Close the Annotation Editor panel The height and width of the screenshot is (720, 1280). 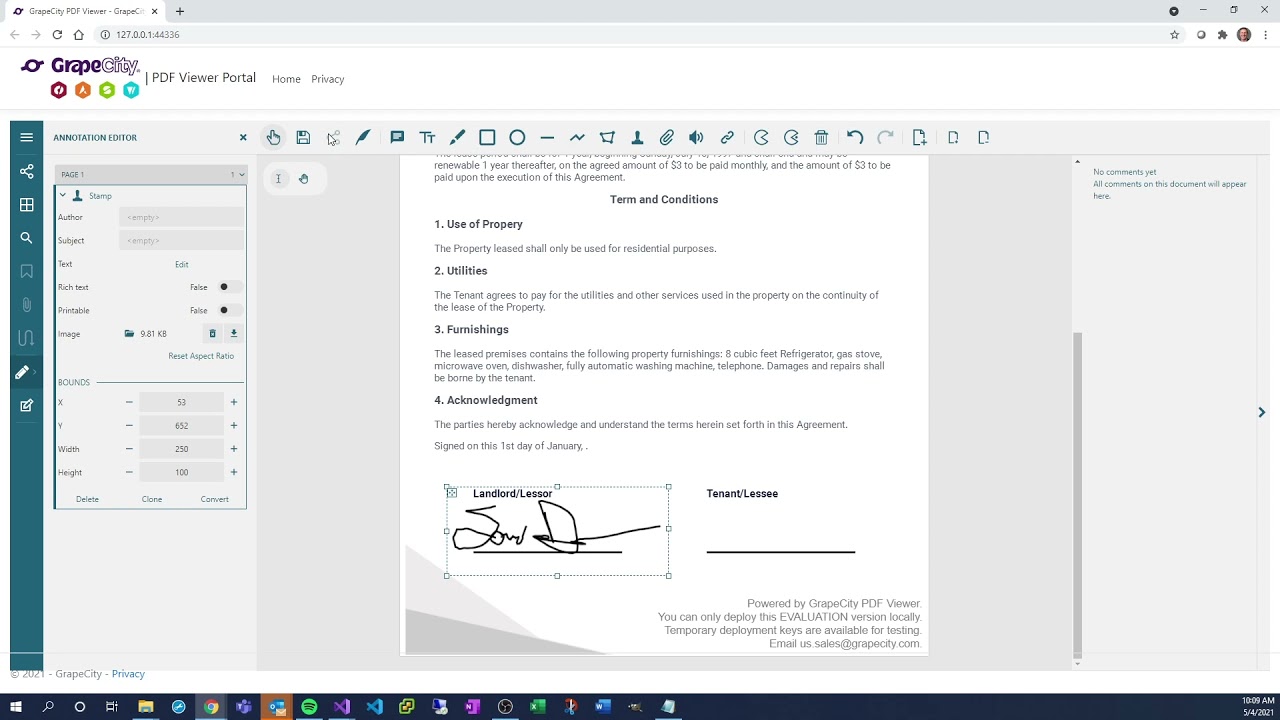tap(243, 137)
